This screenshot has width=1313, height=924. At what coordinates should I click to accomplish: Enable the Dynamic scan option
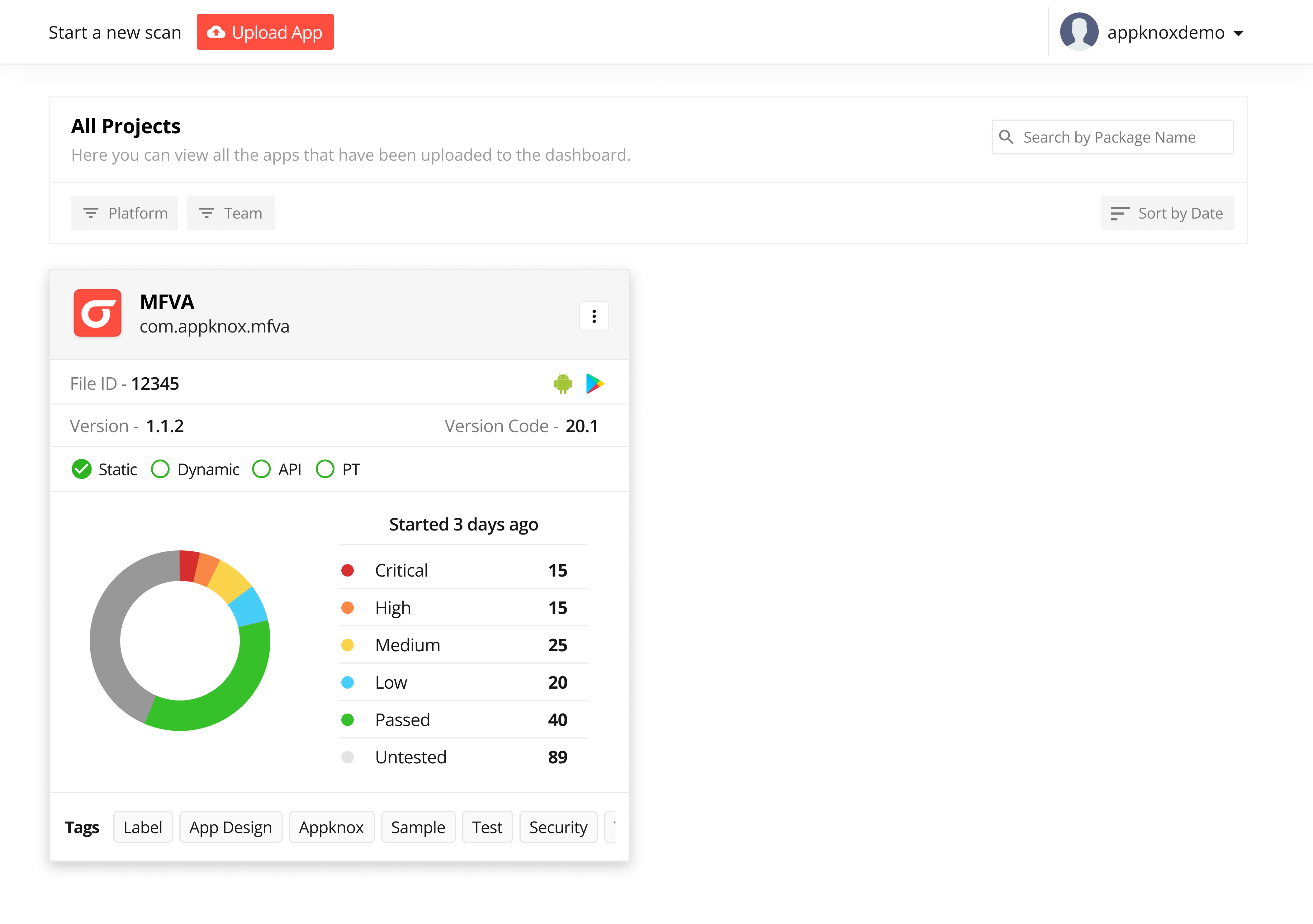160,469
